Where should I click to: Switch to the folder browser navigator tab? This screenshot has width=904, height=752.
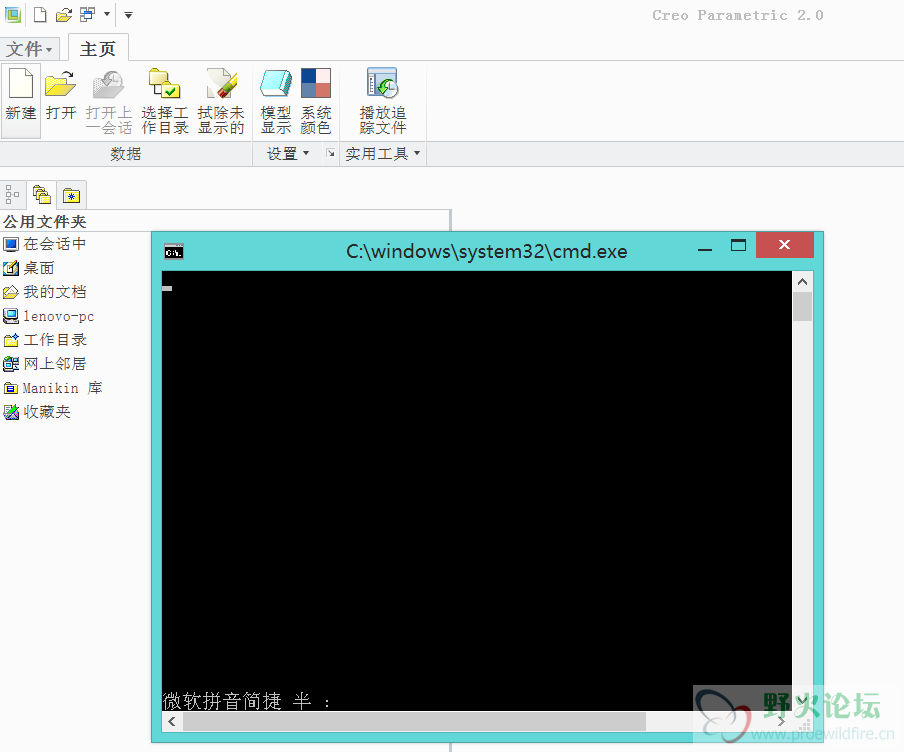42,195
